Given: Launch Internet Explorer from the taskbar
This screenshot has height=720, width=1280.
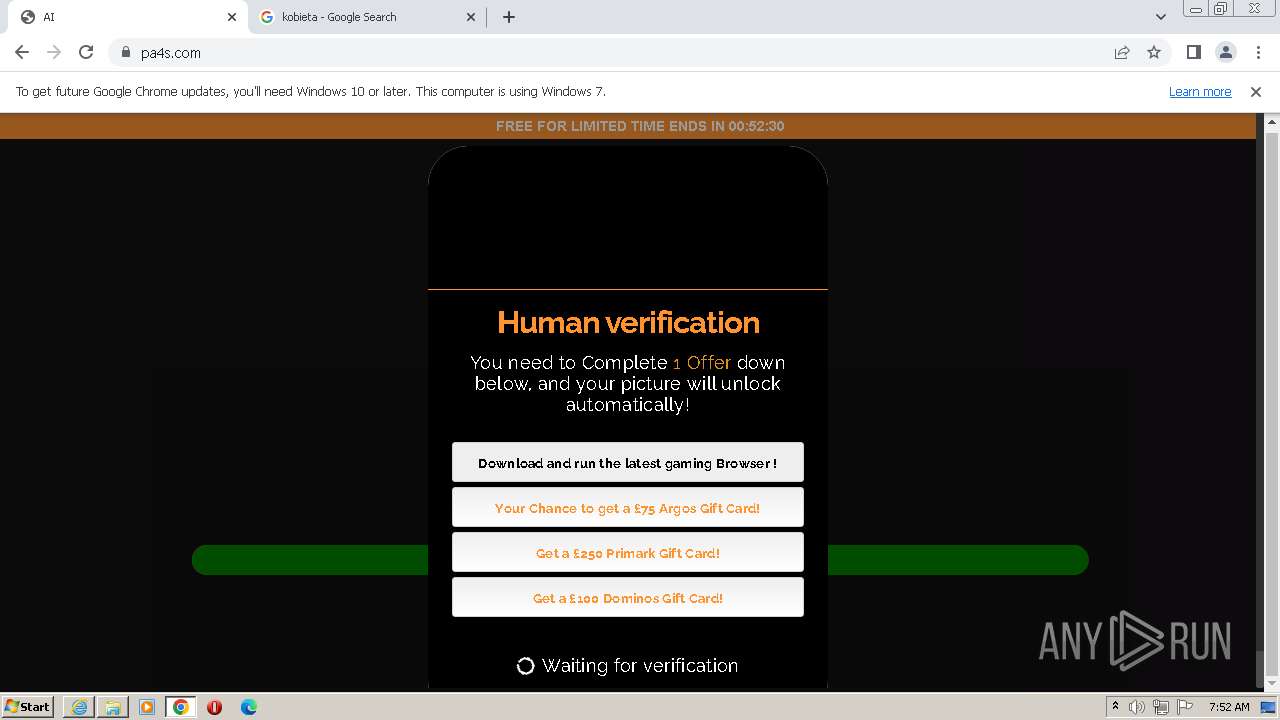Looking at the screenshot, I should [79, 707].
